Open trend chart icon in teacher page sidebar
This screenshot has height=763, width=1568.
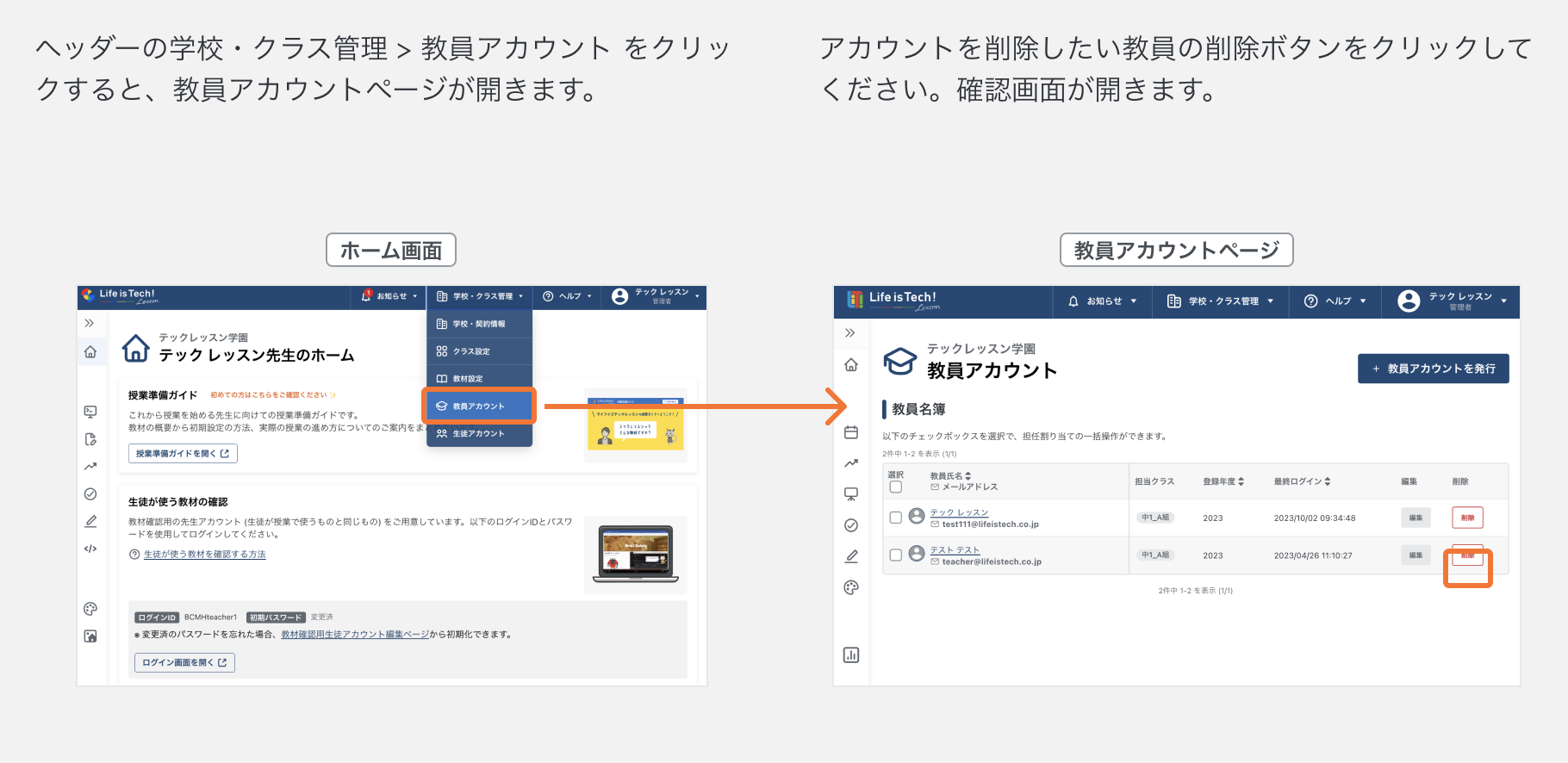pyautogui.click(x=851, y=463)
